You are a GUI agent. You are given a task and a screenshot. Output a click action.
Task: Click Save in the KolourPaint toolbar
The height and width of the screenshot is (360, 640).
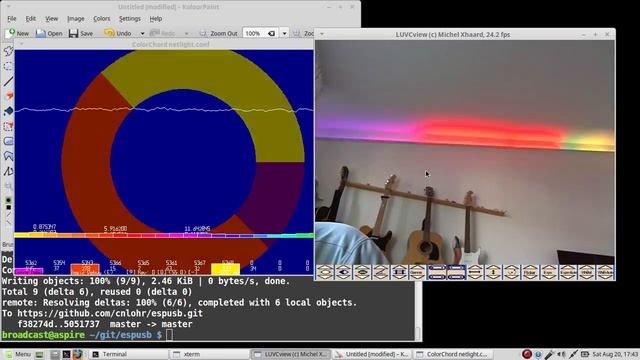click(x=81, y=33)
